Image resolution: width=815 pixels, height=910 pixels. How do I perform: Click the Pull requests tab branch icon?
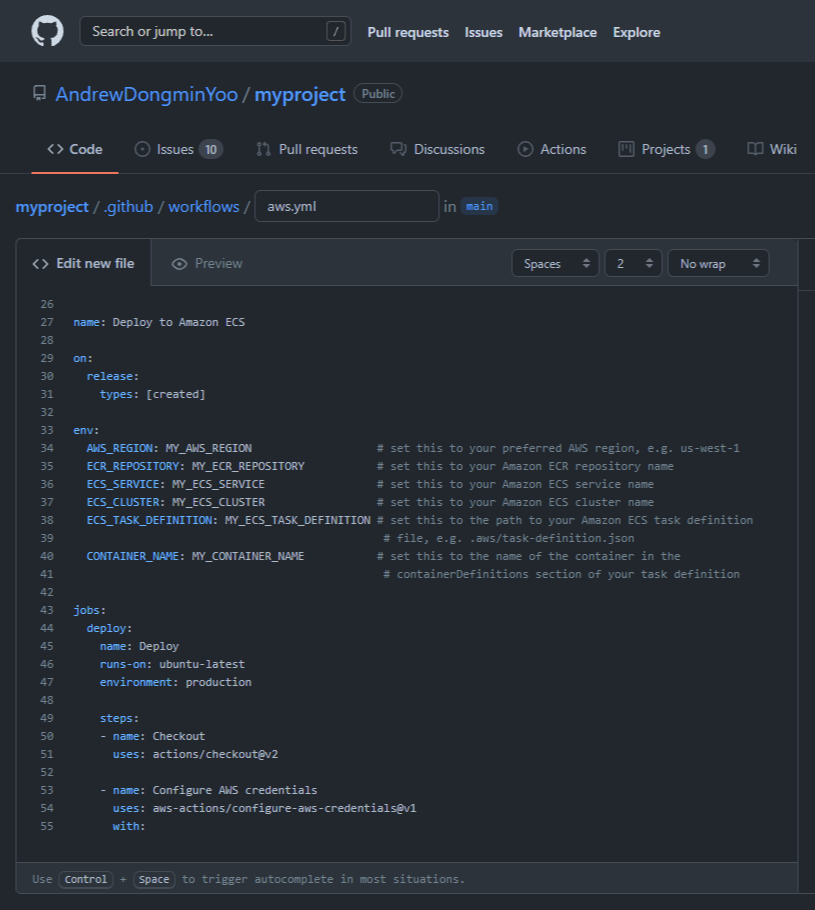(264, 149)
